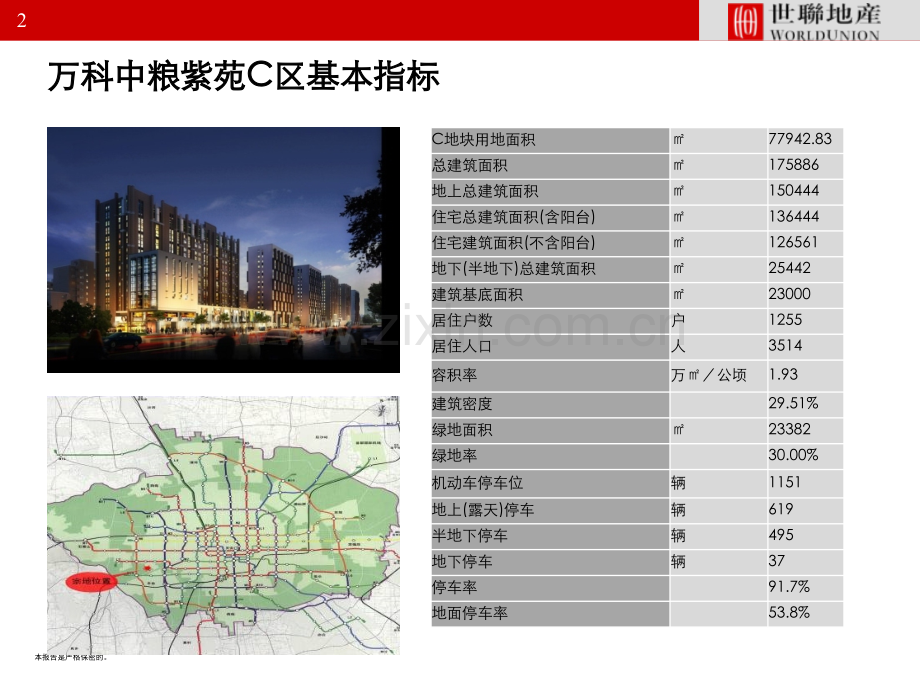920x690 pixels.
Task: Click the confidentiality footnote below the map
Action: 70,658
